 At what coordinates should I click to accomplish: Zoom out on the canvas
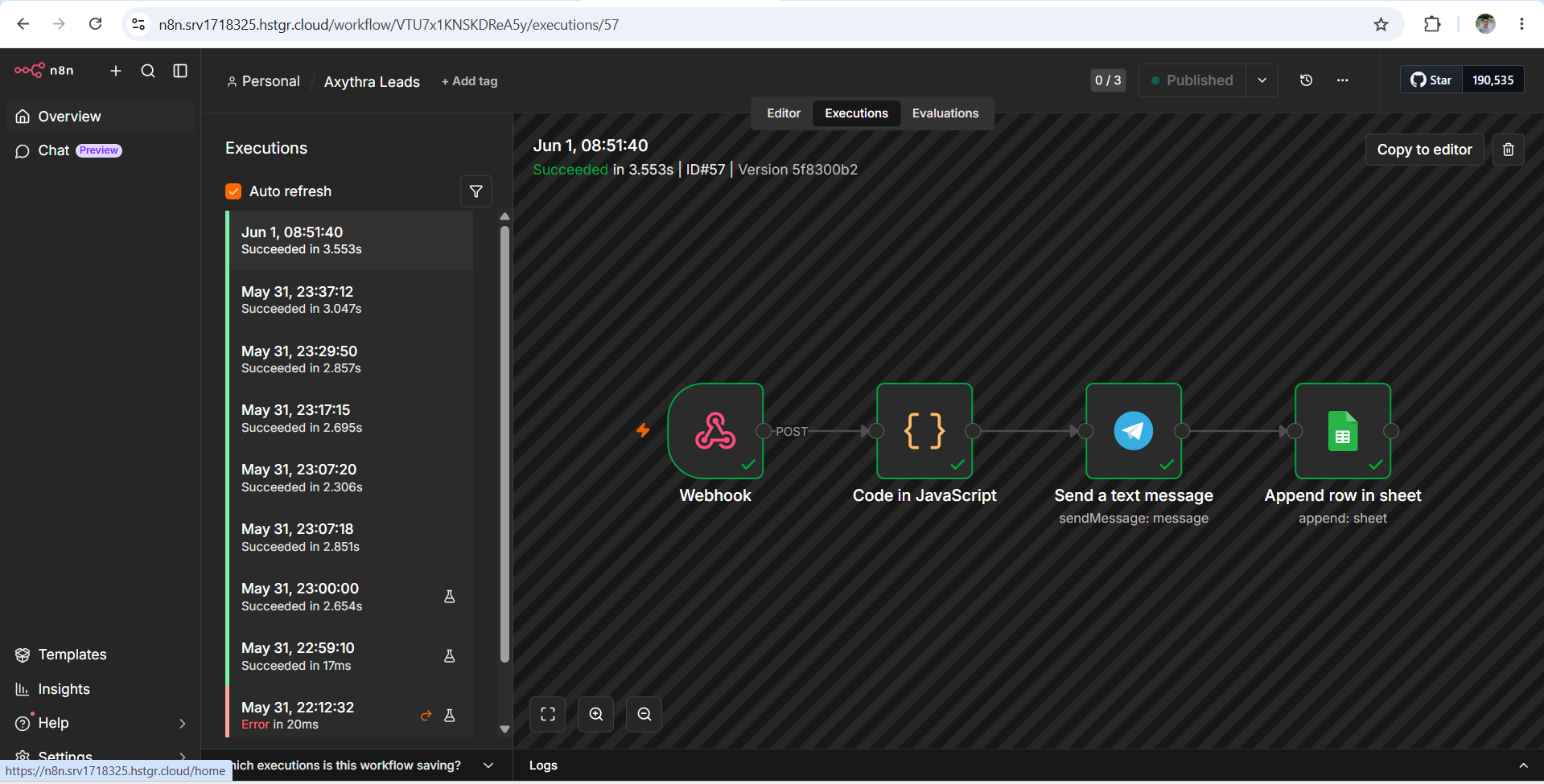pyautogui.click(x=644, y=714)
